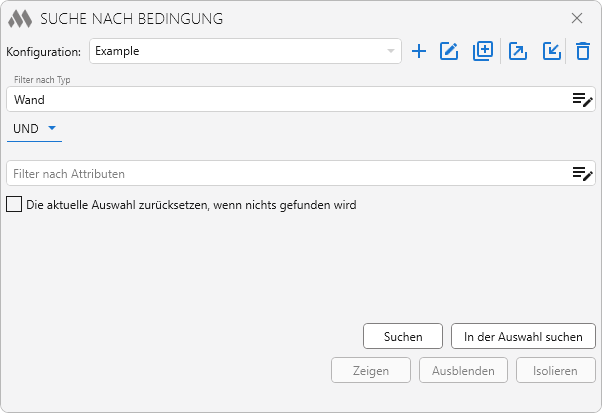Click the Filter nach Typ field containing Wand
The image size is (602, 413).
click(285, 100)
